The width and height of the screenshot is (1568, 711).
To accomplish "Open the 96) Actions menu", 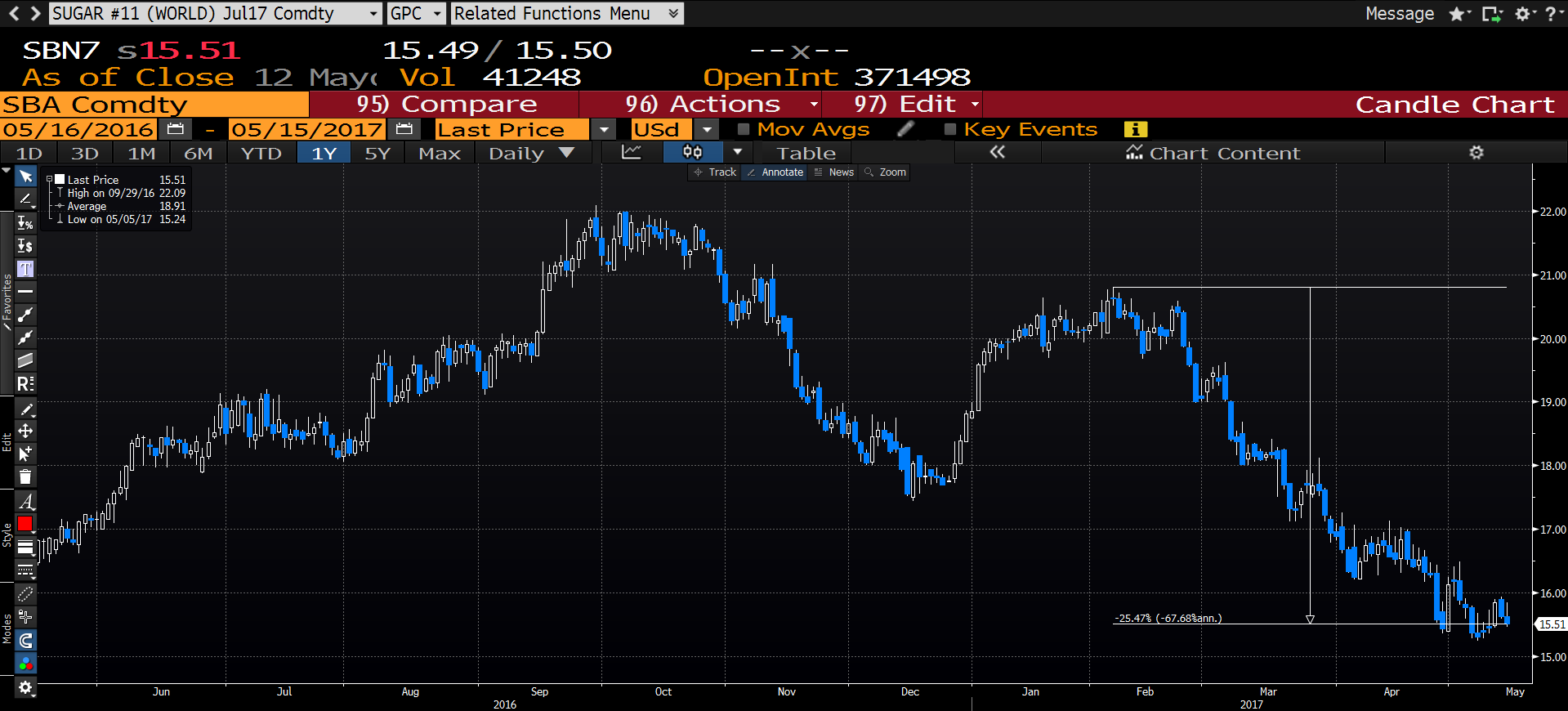I will (703, 105).
